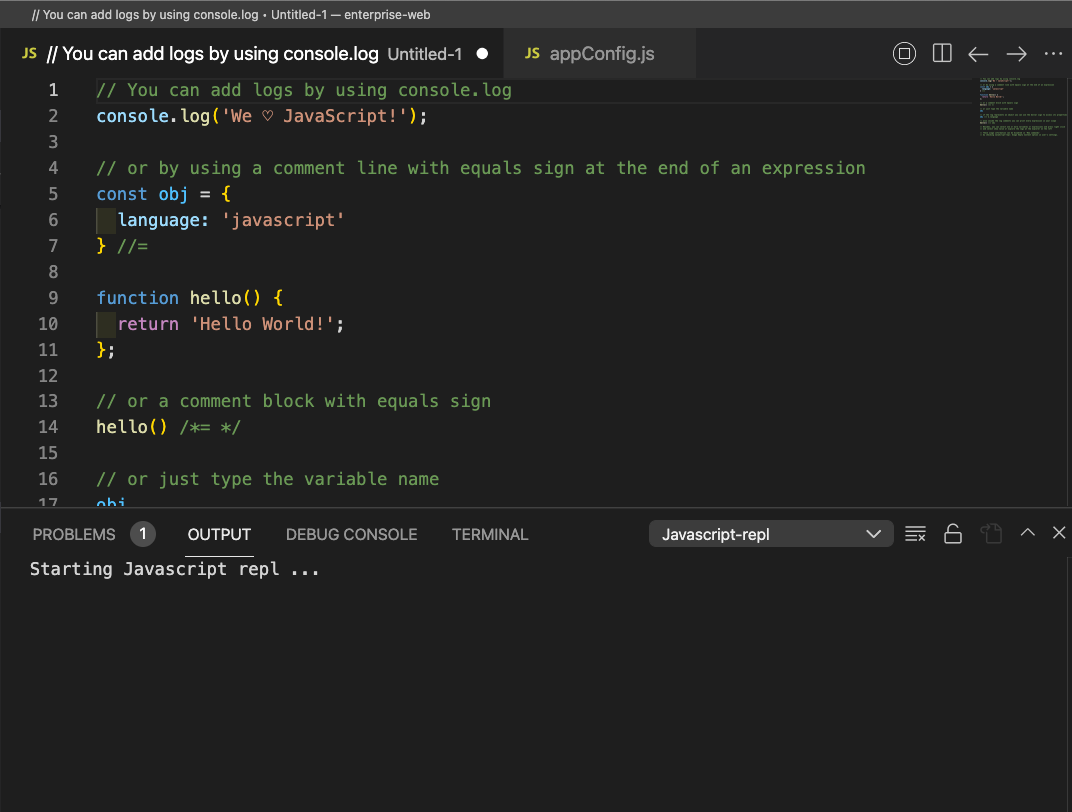Open Output in a new editor
Image resolution: width=1072 pixels, height=812 pixels.
tap(991, 533)
